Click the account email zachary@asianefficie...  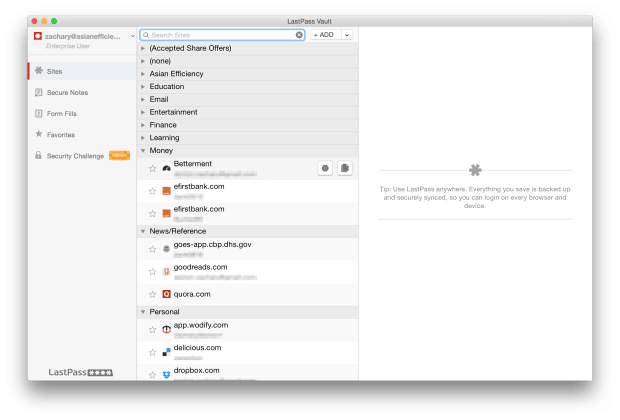[83, 36]
